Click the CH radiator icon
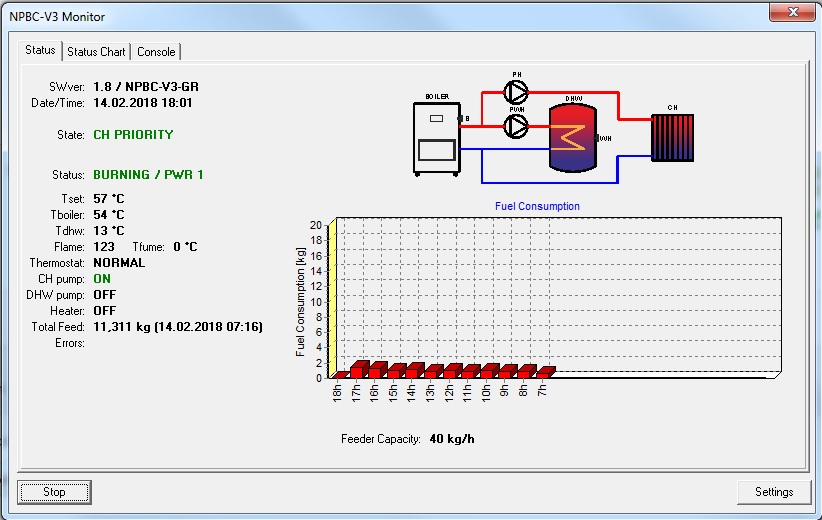822x520 pixels. [672, 137]
